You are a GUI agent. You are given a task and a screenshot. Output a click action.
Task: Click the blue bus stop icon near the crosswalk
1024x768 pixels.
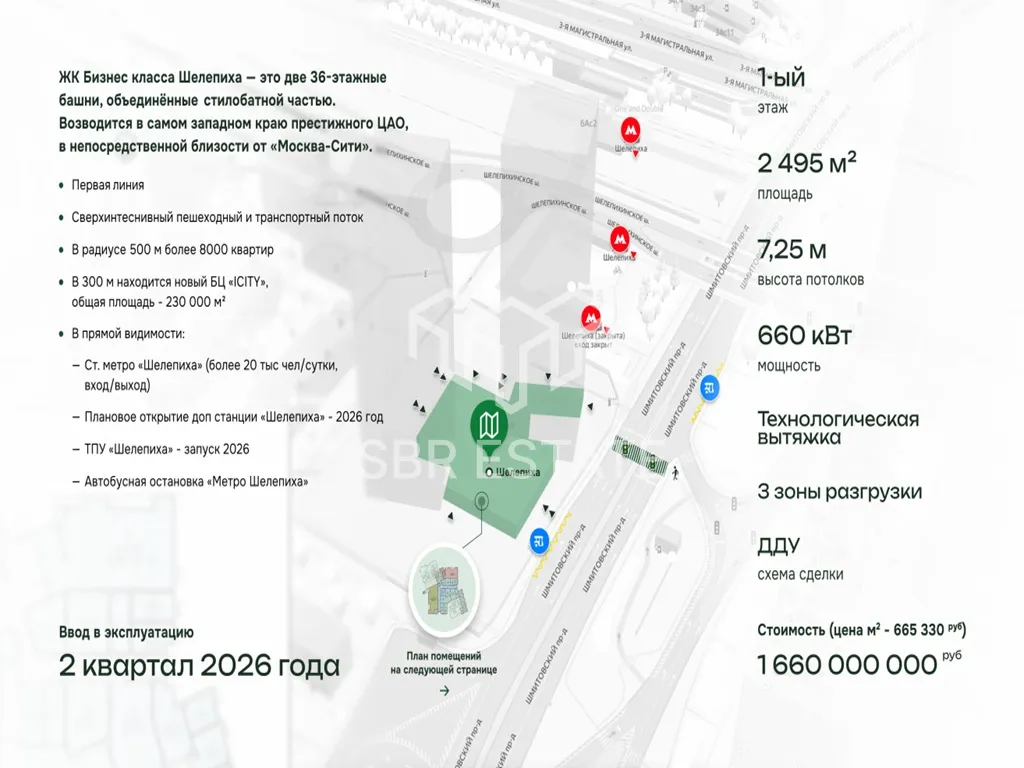(710, 388)
